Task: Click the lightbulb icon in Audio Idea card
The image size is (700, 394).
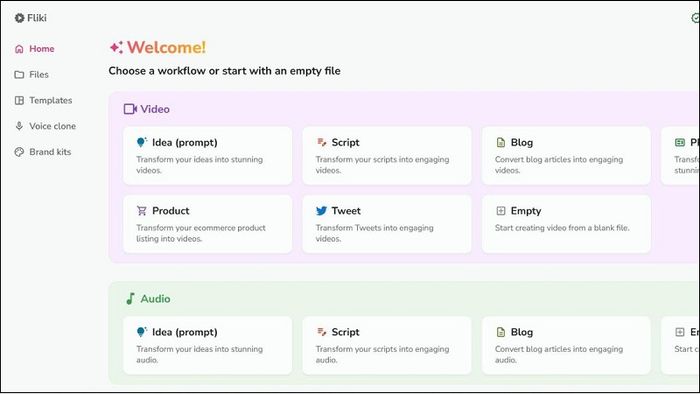Action: click(142, 332)
